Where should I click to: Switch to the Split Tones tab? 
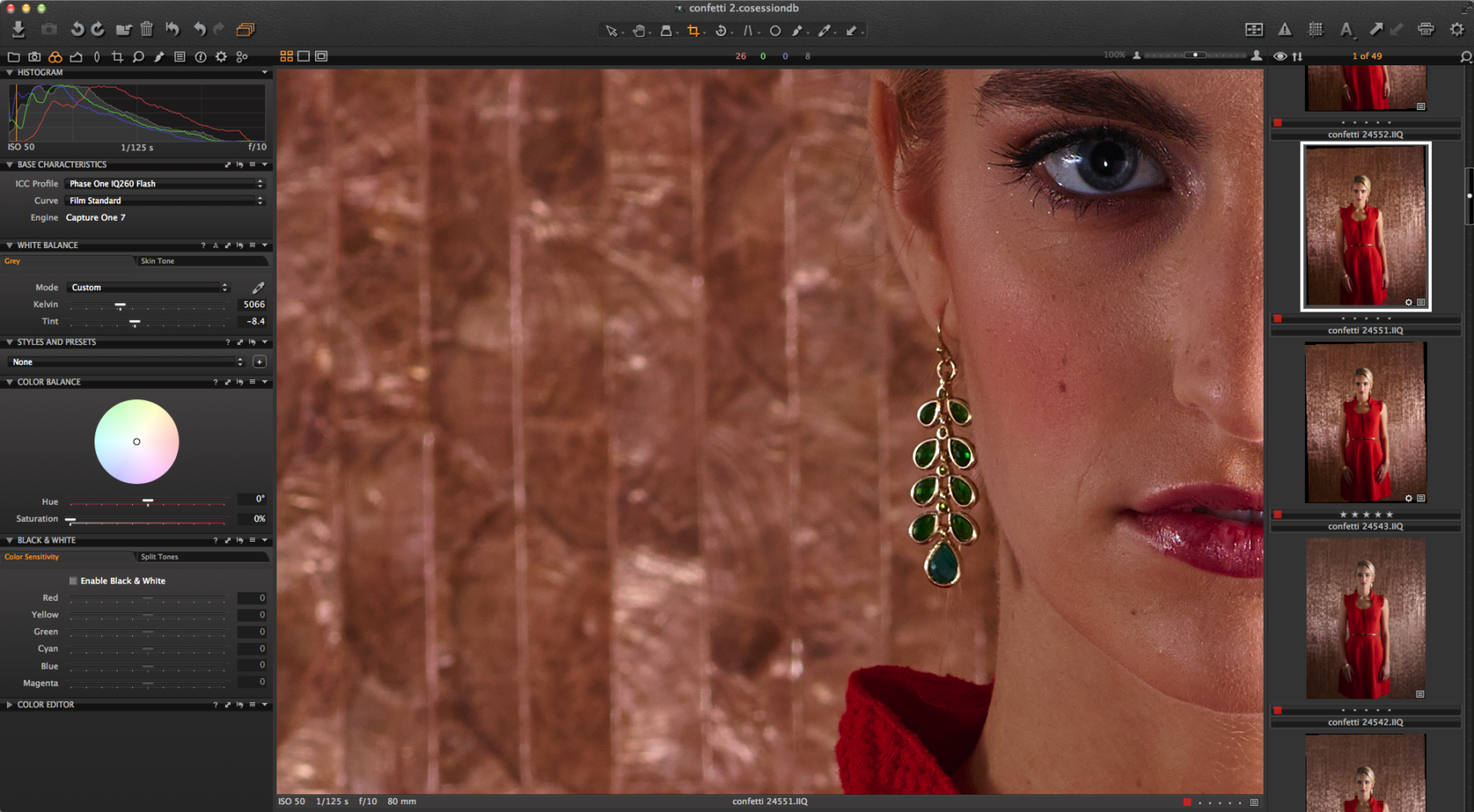(x=158, y=556)
